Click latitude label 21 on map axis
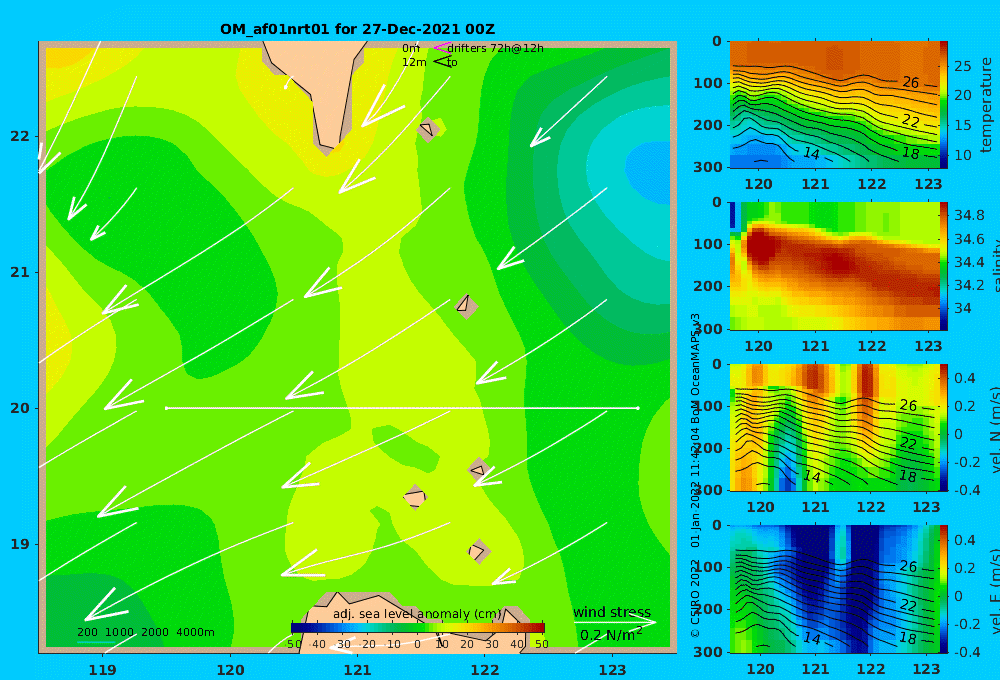This screenshot has width=1000, height=680. [20, 272]
